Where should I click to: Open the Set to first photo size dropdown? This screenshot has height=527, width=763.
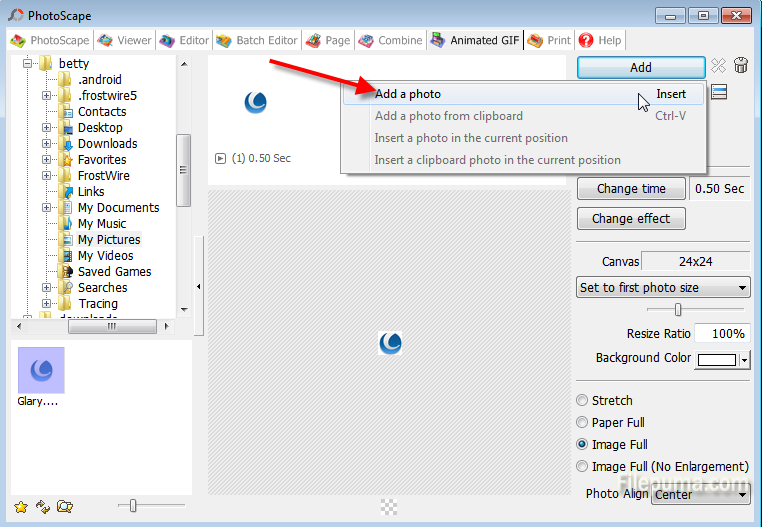[663, 288]
